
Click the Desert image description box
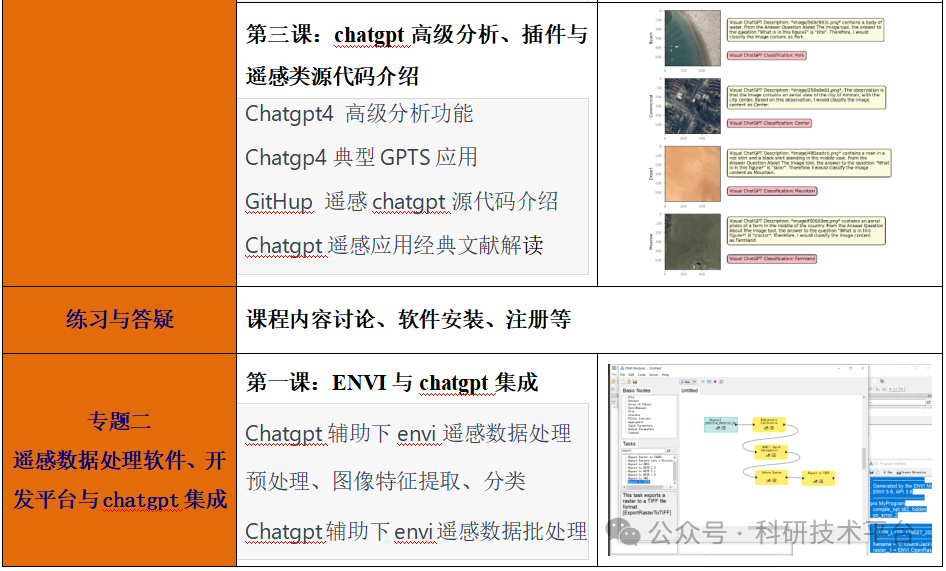pyautogui.click(x=809, y=163)
